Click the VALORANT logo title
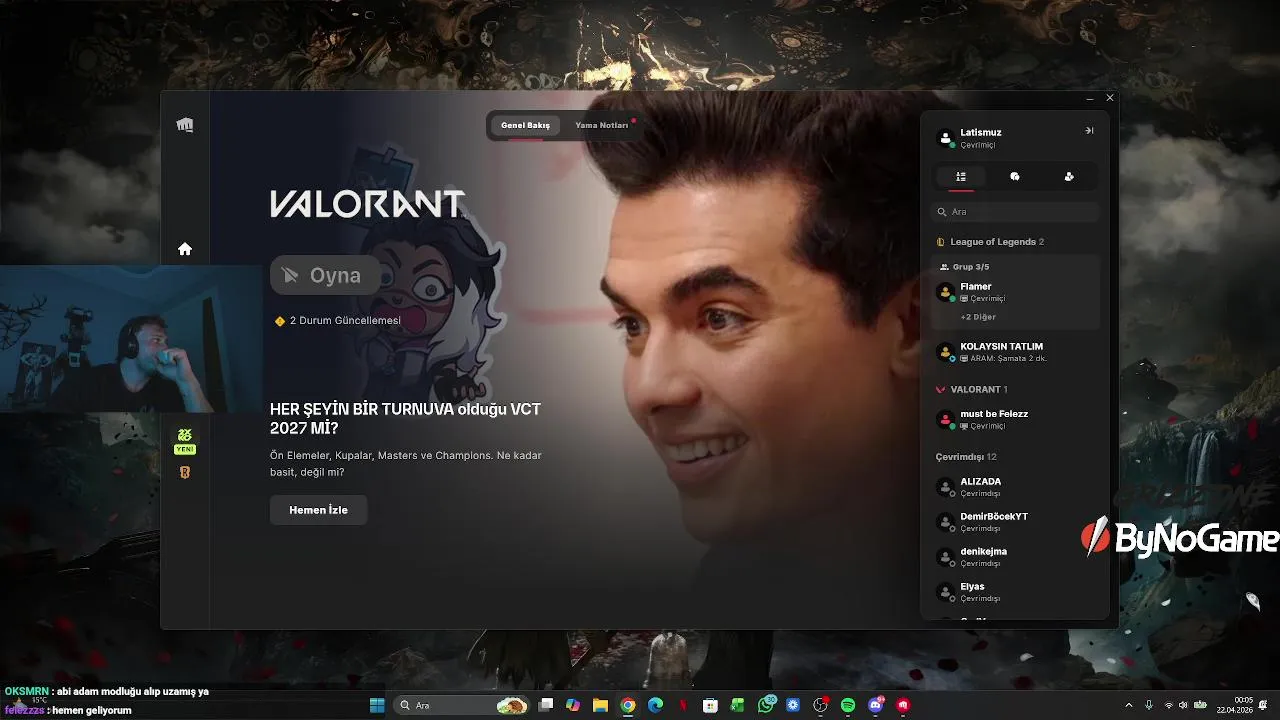 (x=367, y=204)
